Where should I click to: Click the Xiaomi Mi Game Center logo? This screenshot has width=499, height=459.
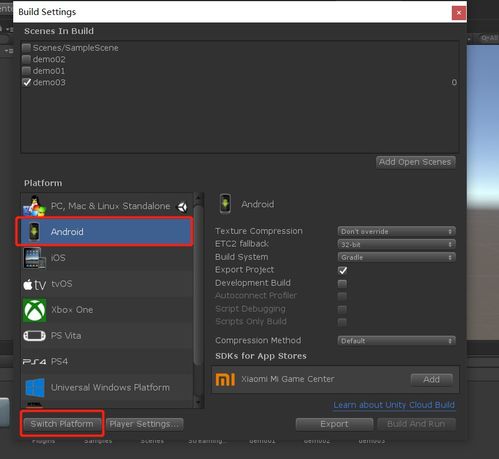coord(225,379)
